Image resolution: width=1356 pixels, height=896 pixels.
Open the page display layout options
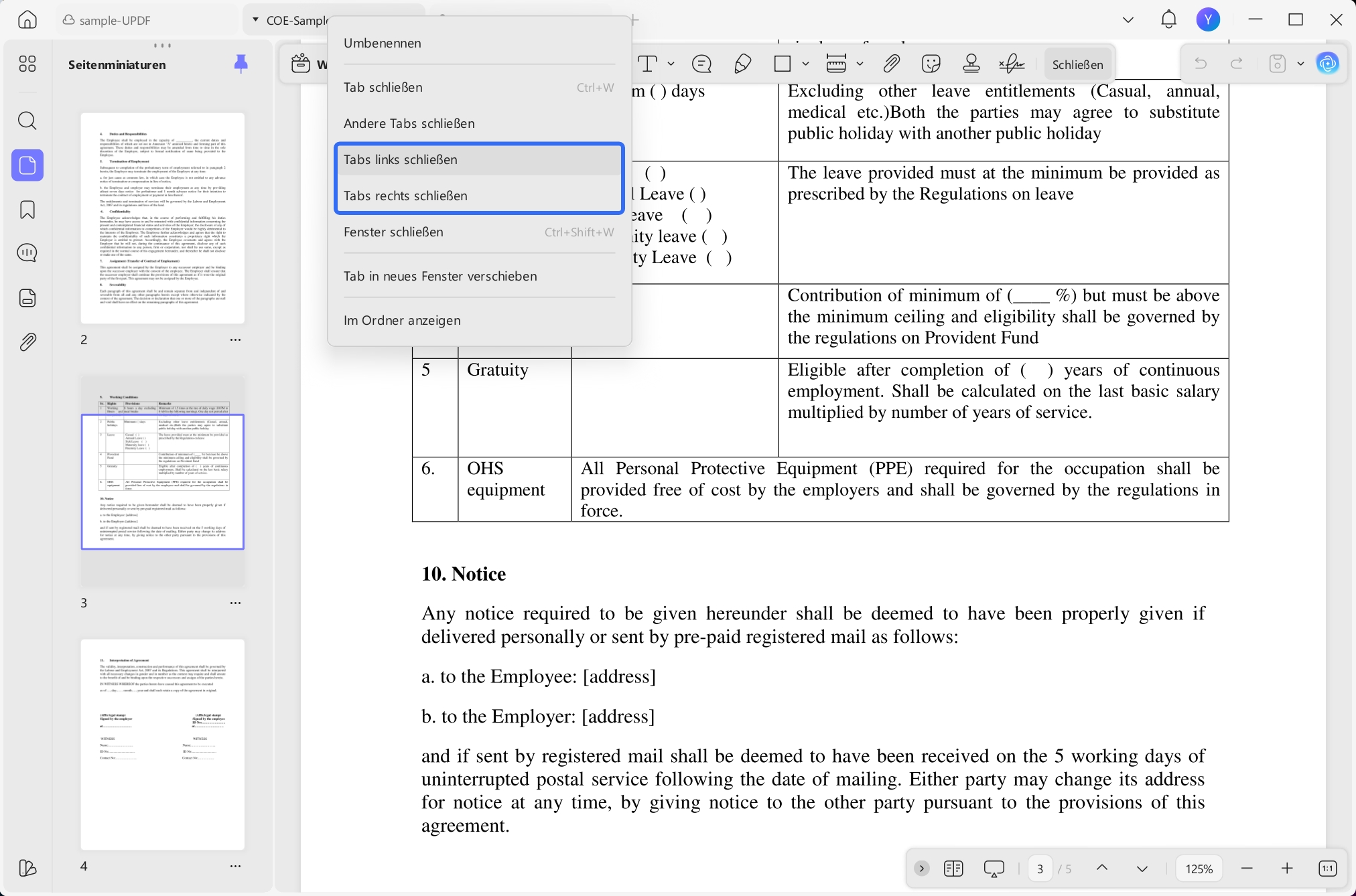953,869
